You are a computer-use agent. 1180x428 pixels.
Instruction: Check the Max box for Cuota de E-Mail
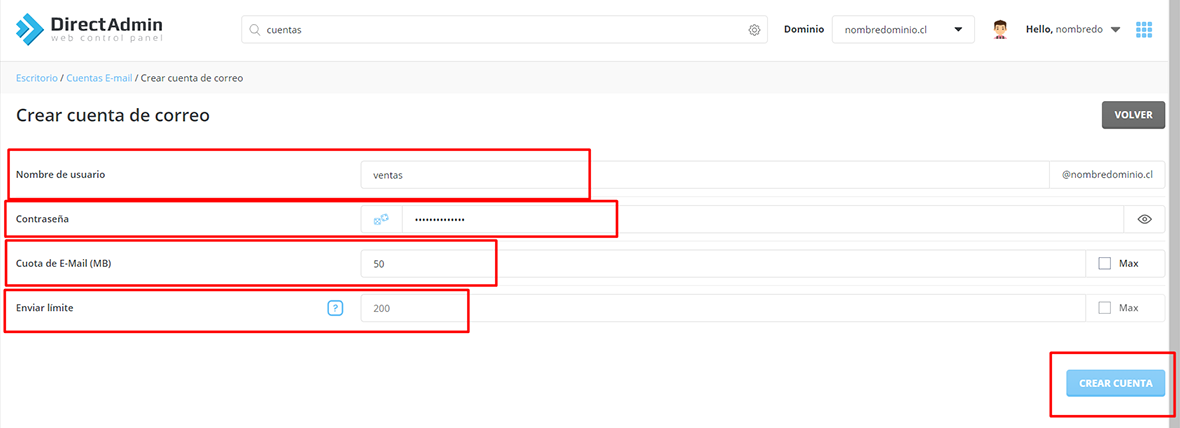[x=1105, y=263]
